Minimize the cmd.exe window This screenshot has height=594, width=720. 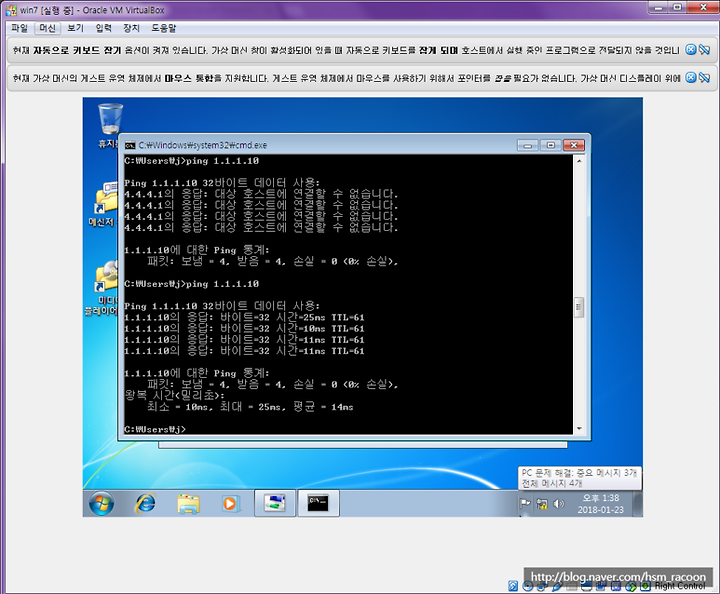[528, 146]
